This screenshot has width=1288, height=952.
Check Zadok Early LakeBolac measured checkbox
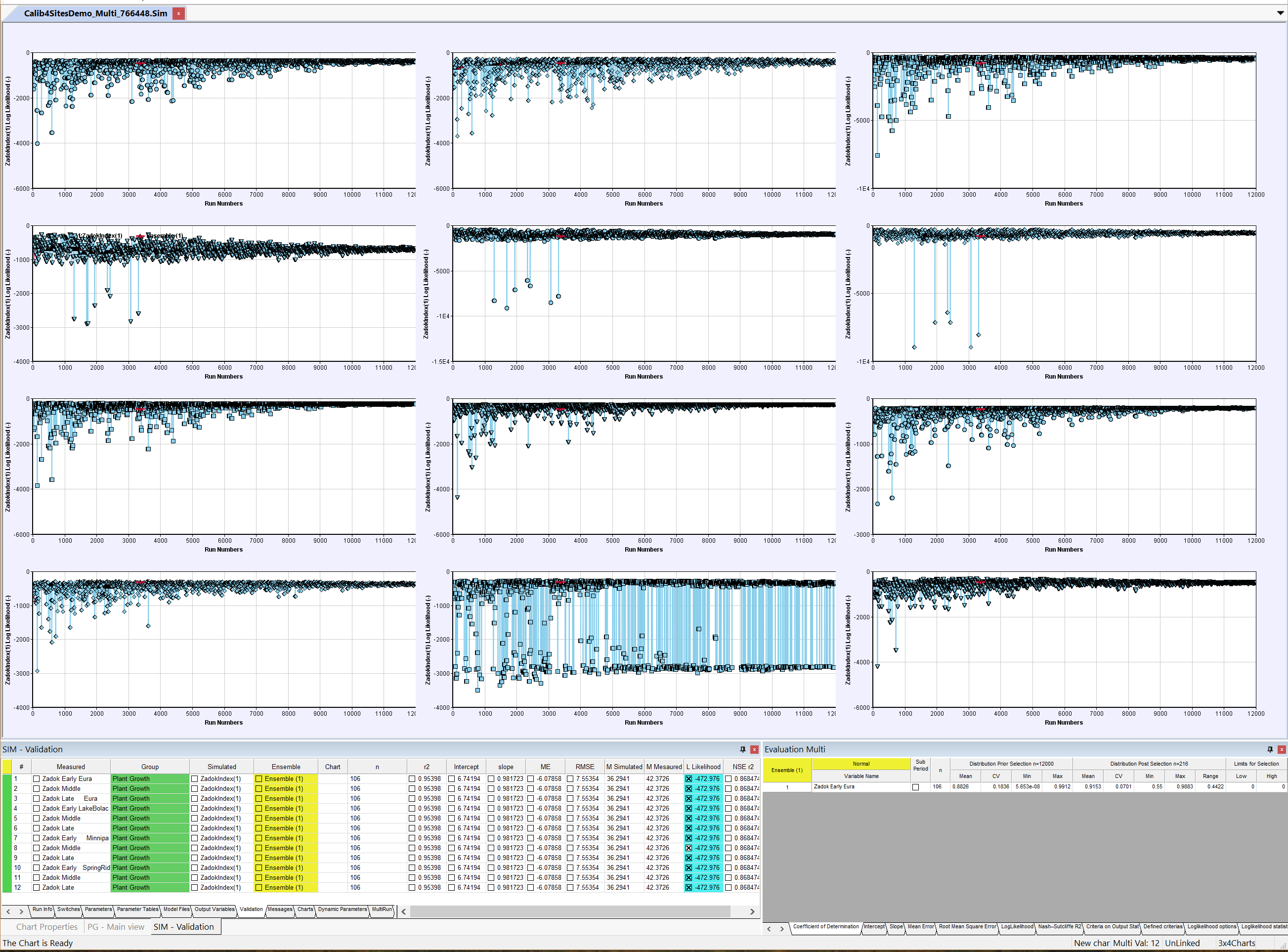[36, 809]
